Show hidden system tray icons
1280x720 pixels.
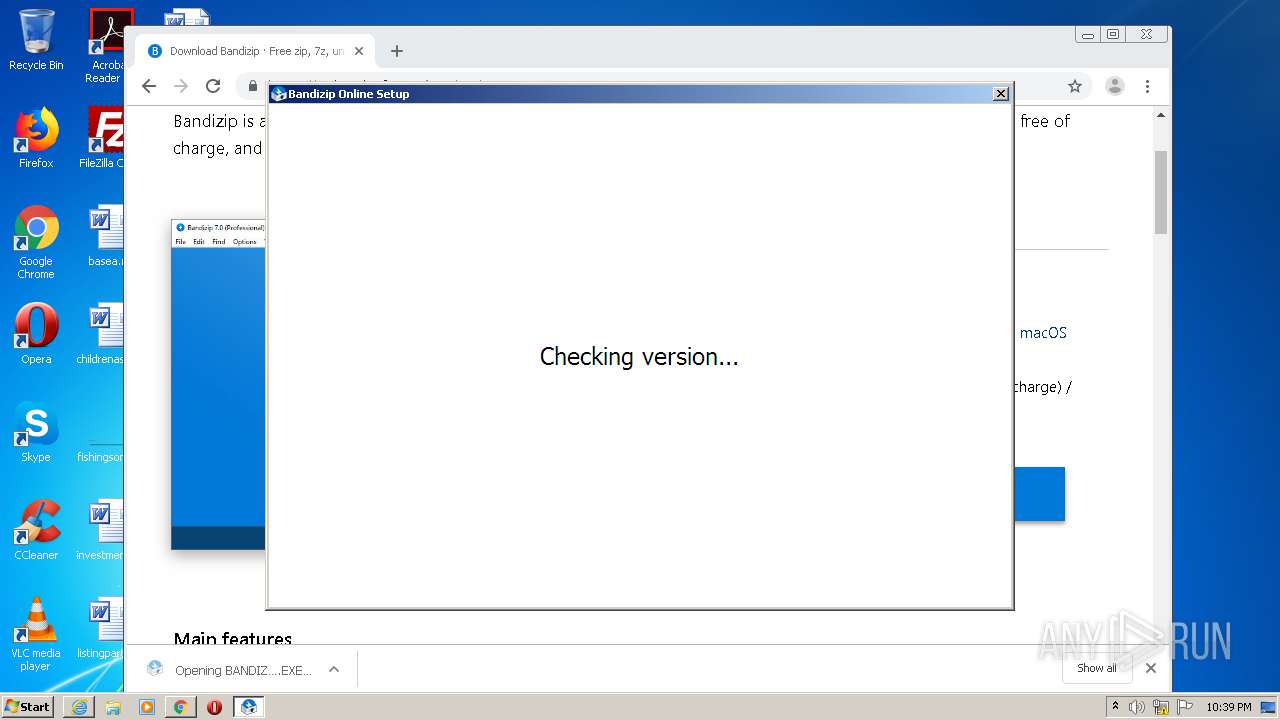pos(1115,707)
